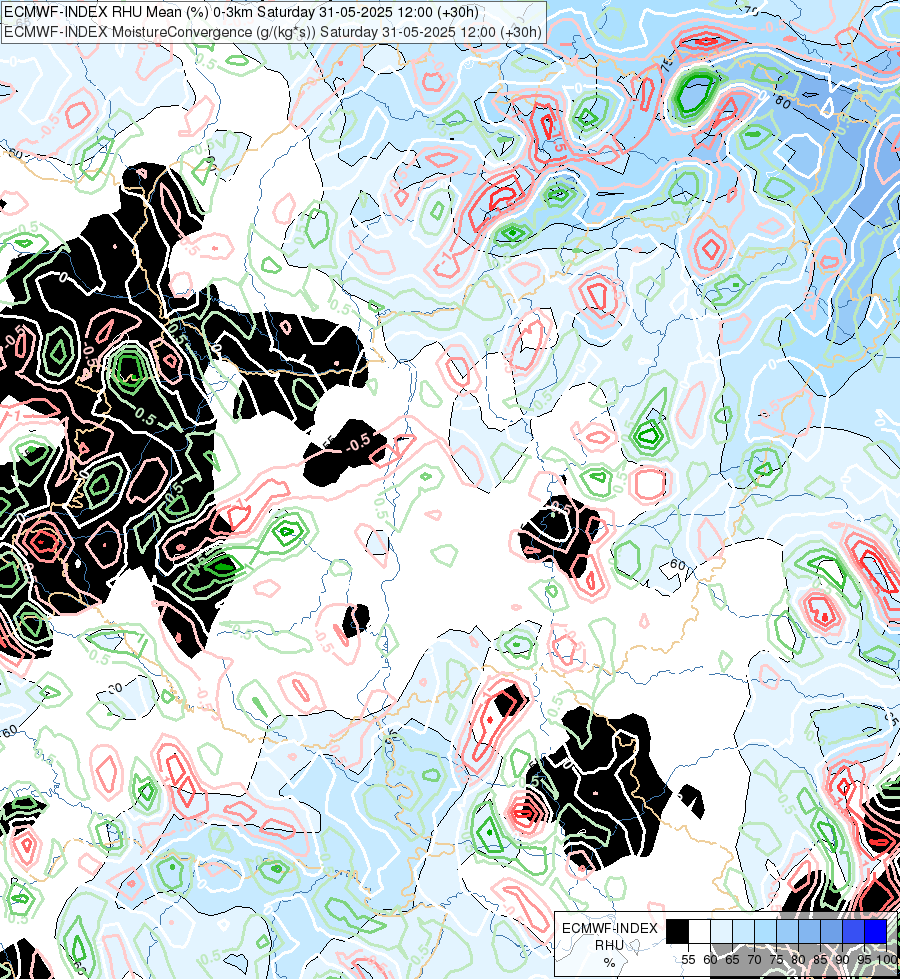
Task: Click the % unit label in legend
Action: coord(610,963)
